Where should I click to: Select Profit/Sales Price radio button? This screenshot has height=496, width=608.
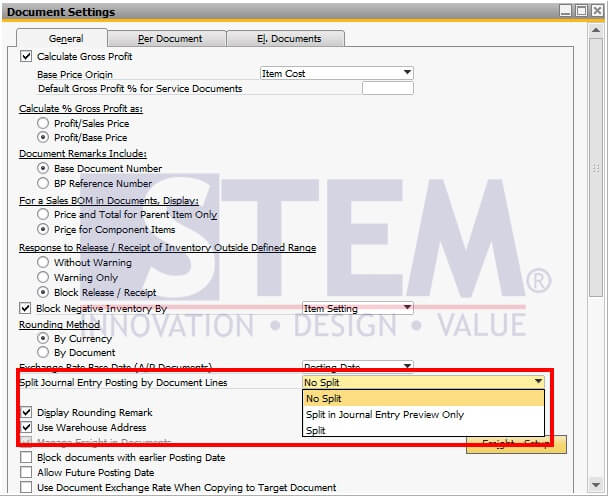coord(43,123)
